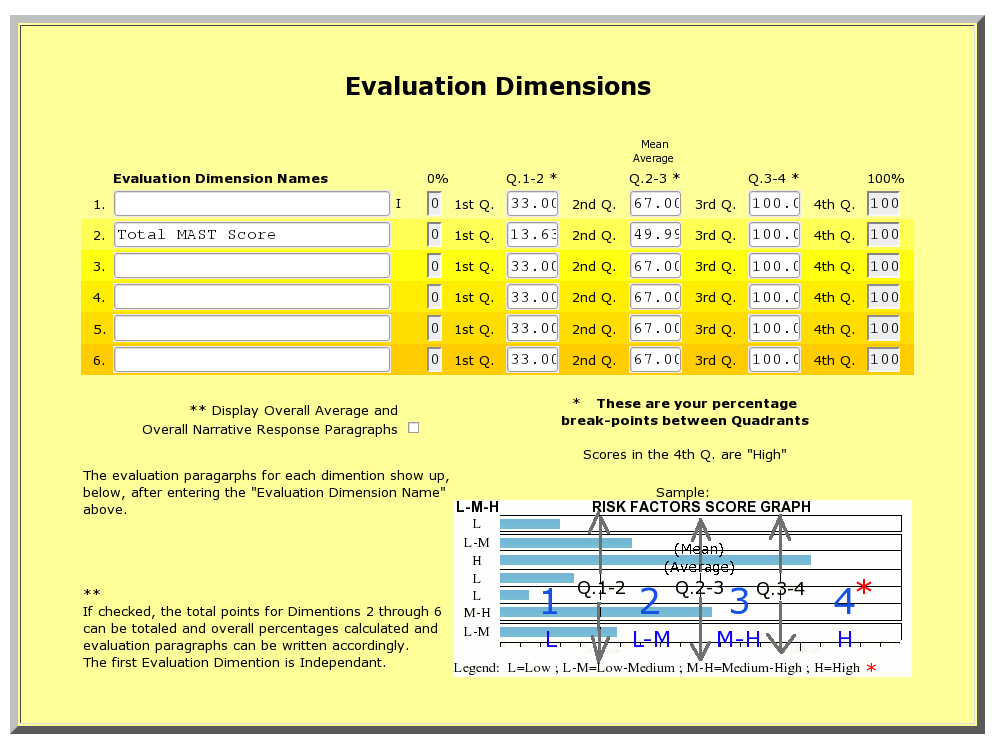Image resolution: width=996 pixels, height=747 pixels.
Task: Focus the row 4 dimension name field
Action: [x=252, y=297]
